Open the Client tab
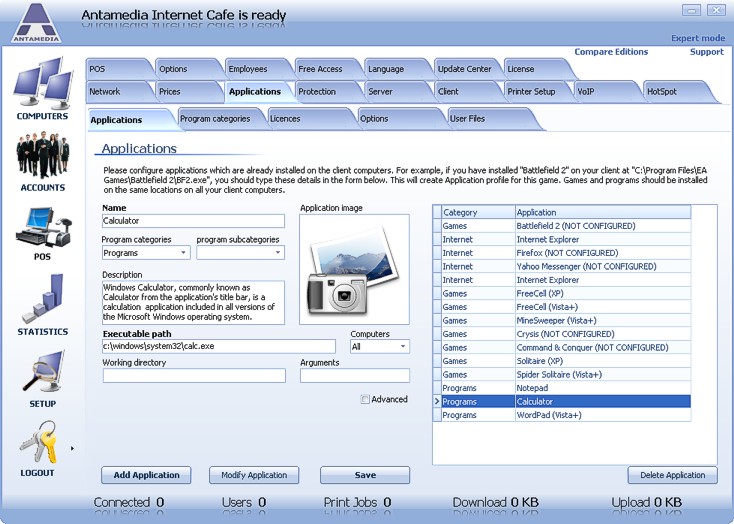 (x=465, y=92)
